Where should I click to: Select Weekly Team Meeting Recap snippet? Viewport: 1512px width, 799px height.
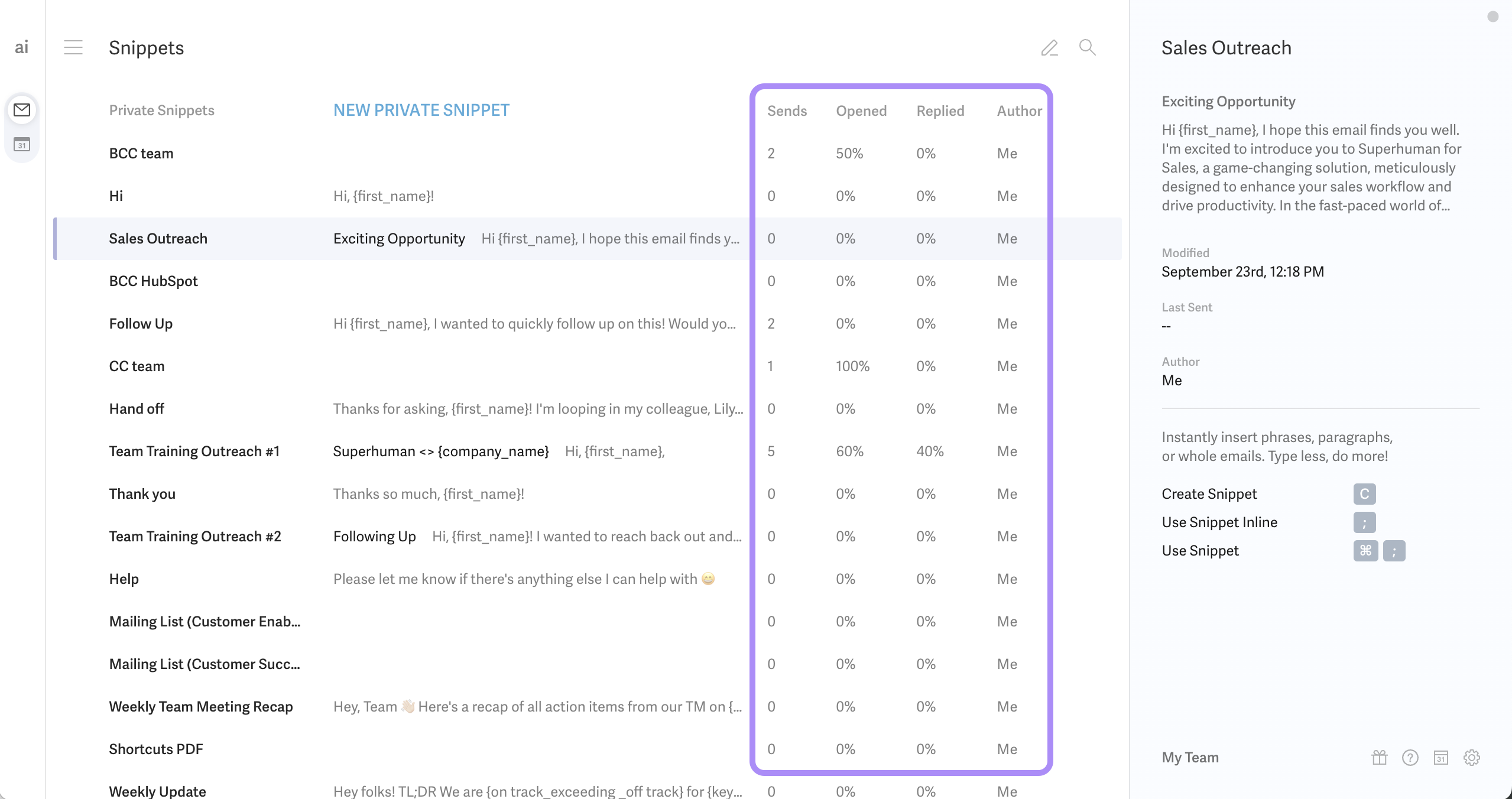tap(201, 707)
